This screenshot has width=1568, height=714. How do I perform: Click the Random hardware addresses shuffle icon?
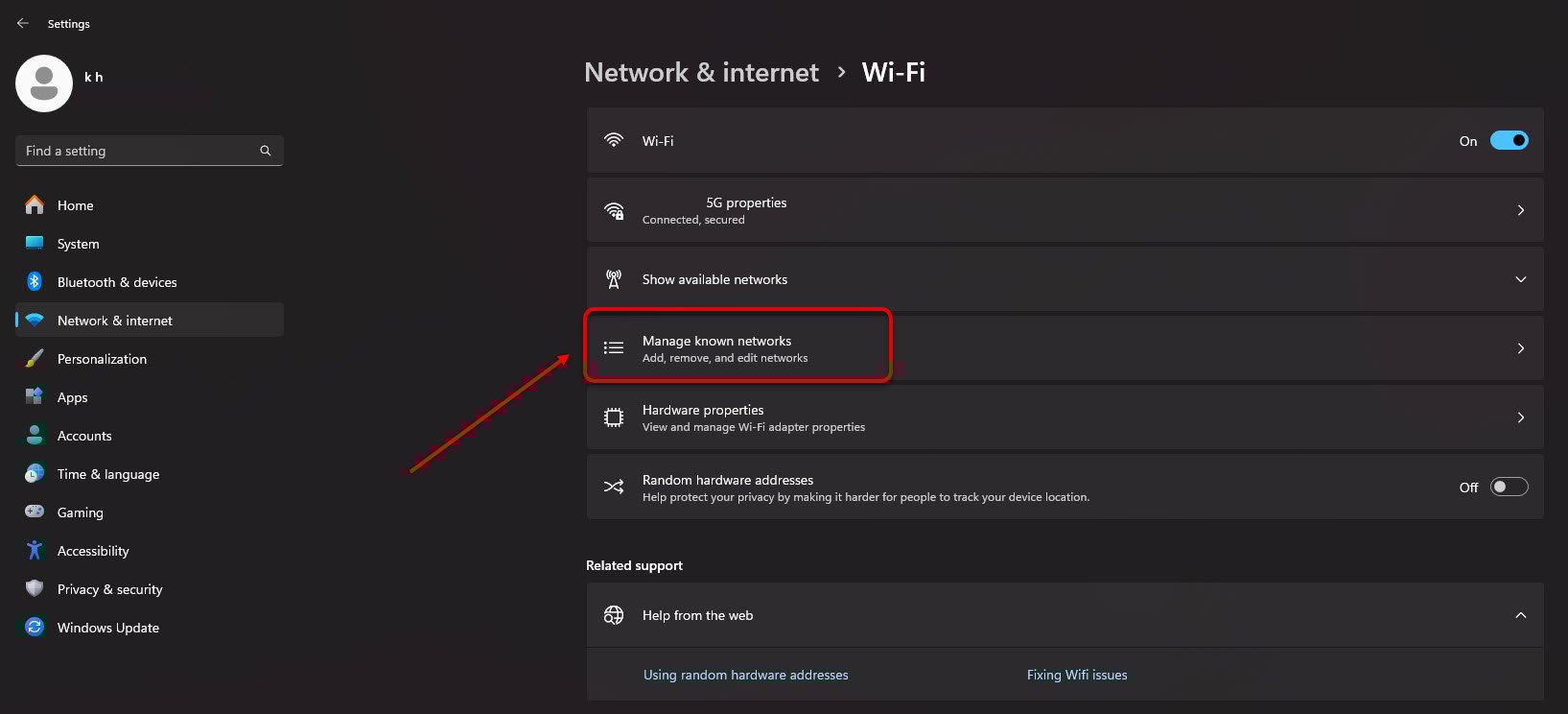pyautogui.click(x=614, y=487)
